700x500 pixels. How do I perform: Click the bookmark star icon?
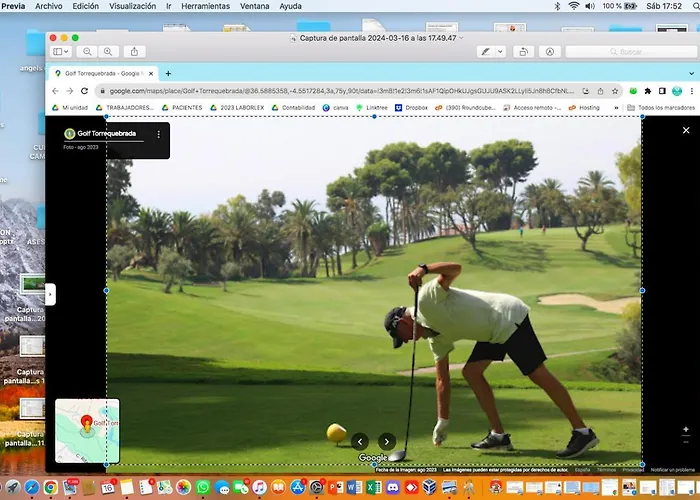(615, 91)
